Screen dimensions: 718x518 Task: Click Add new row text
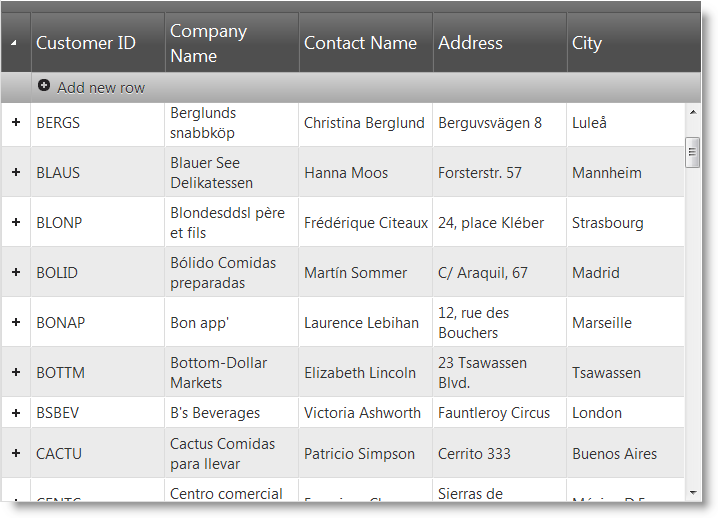(101, 88)
